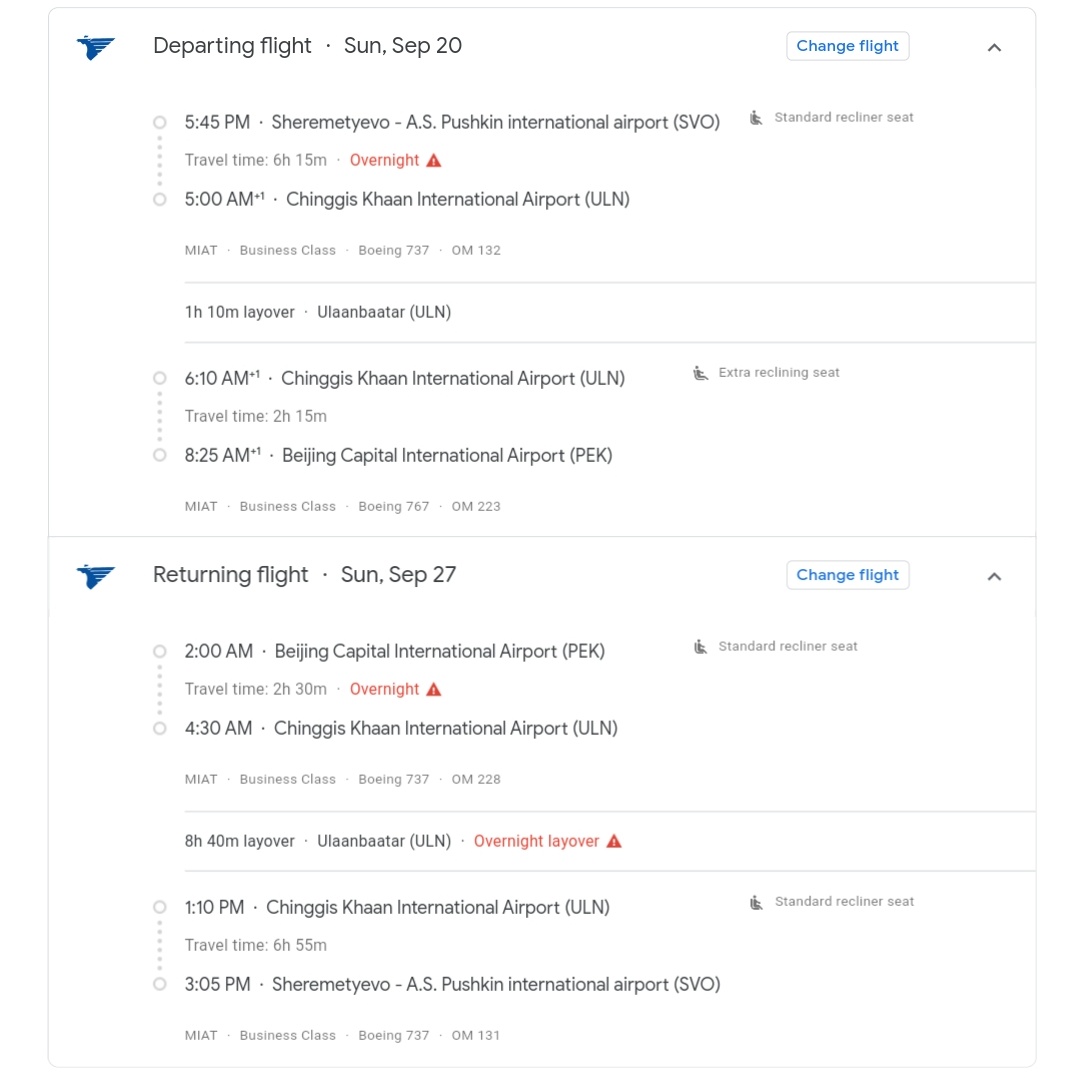Click the Overnight layover warning triangle icon

tap(614, 841)
